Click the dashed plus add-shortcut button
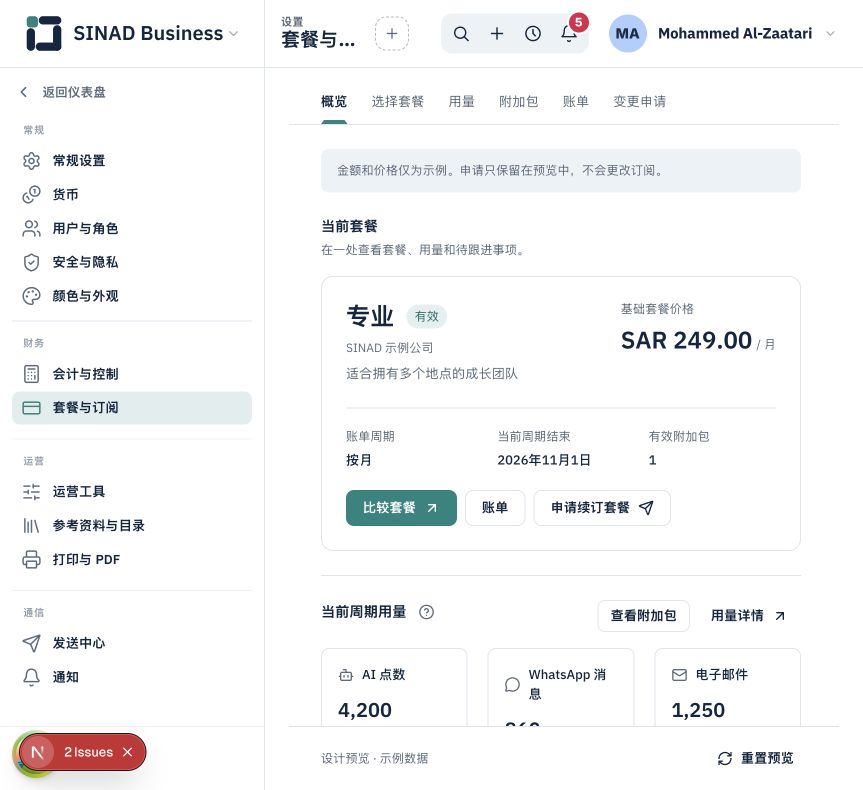Image resolution: width=863 pixels, height=790 pixels. click(392, 34)
